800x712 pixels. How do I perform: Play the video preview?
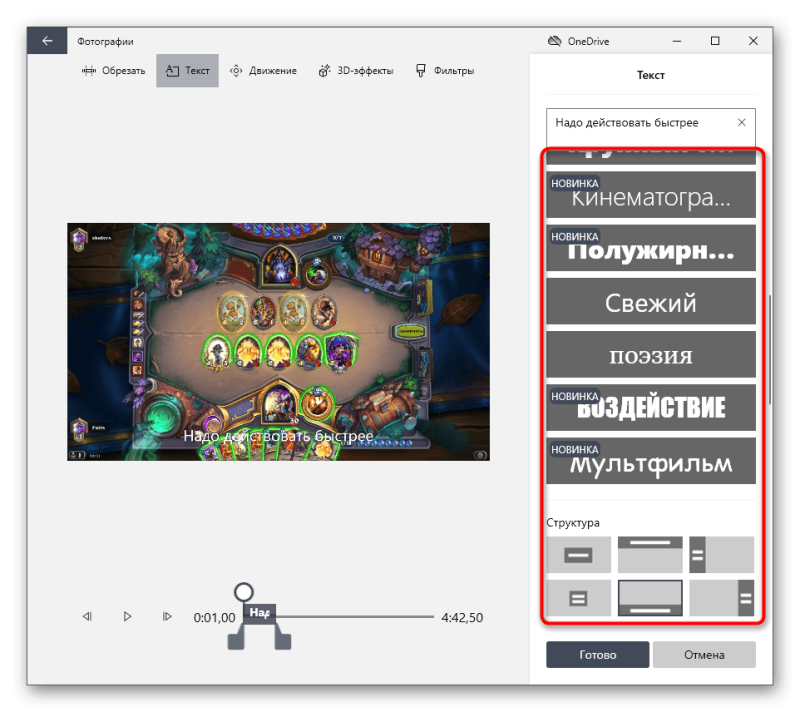coord(128,617)
